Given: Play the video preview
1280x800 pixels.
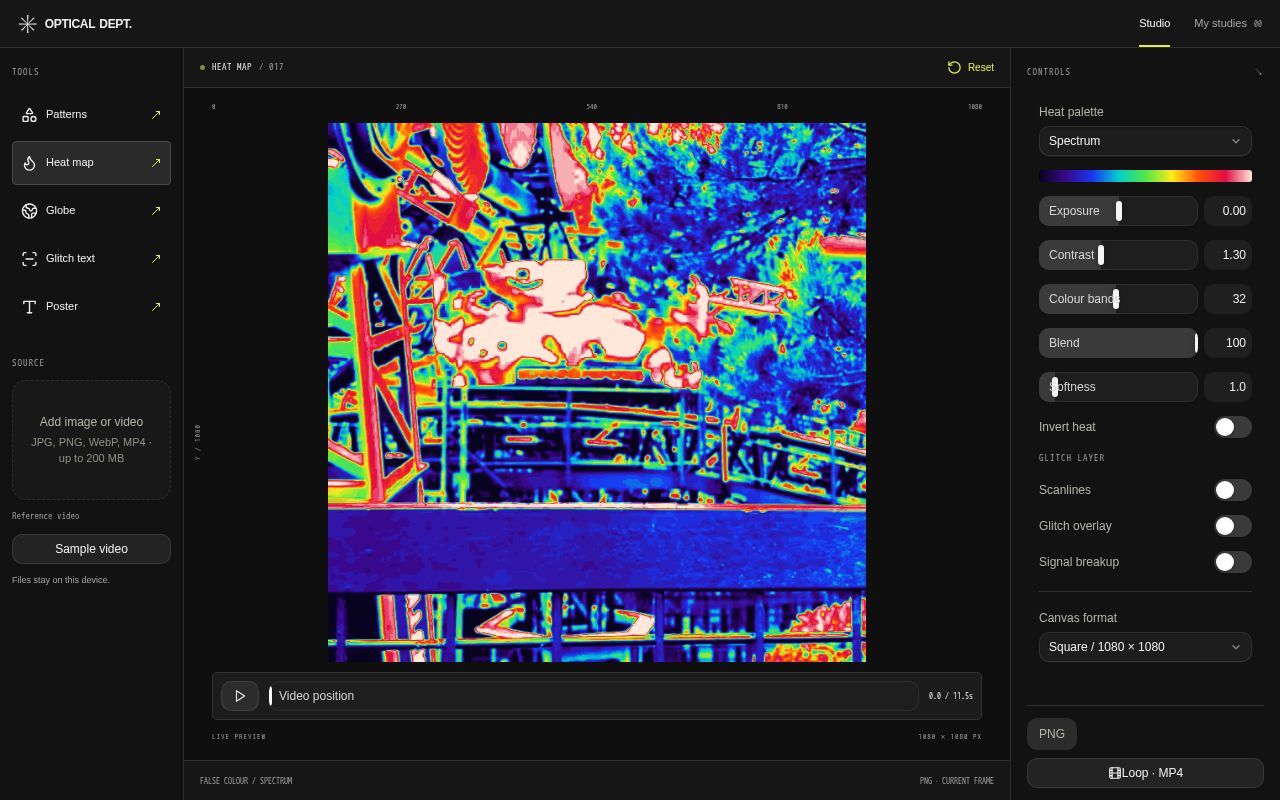Looking at the screenshot, I should coord(240,696).
